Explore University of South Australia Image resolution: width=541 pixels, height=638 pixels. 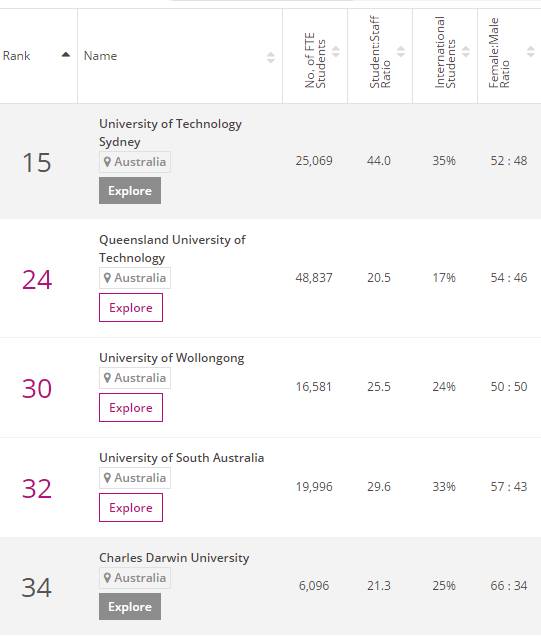pos(131,508)
